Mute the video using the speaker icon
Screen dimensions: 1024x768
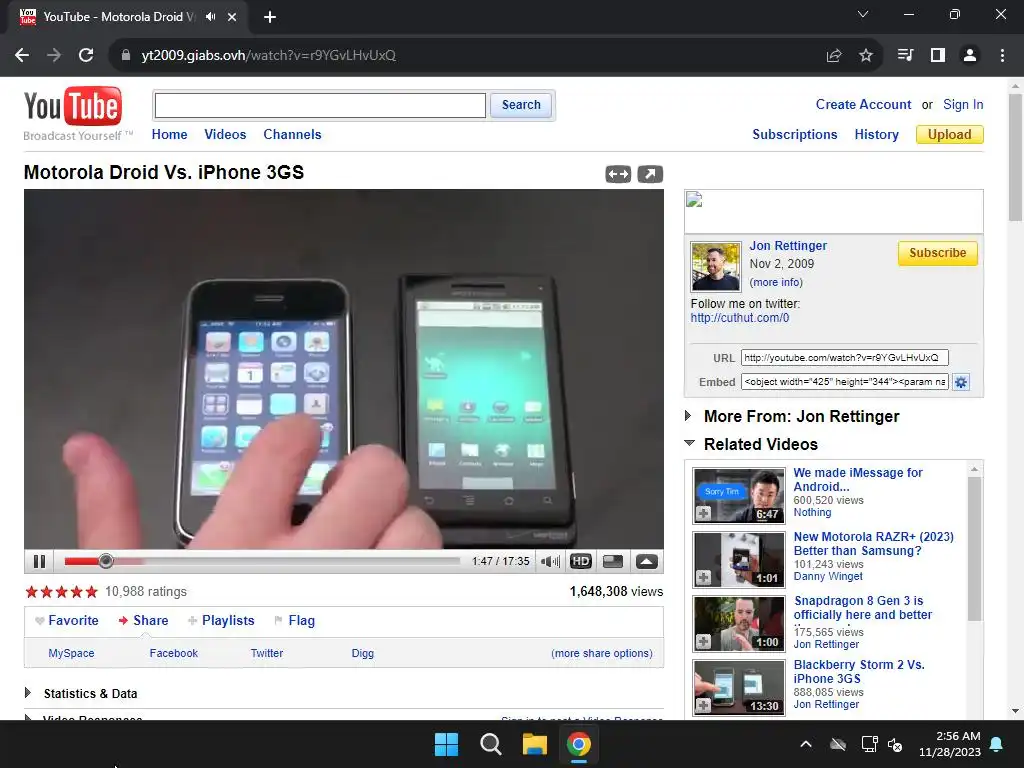[x=551, y=562]
